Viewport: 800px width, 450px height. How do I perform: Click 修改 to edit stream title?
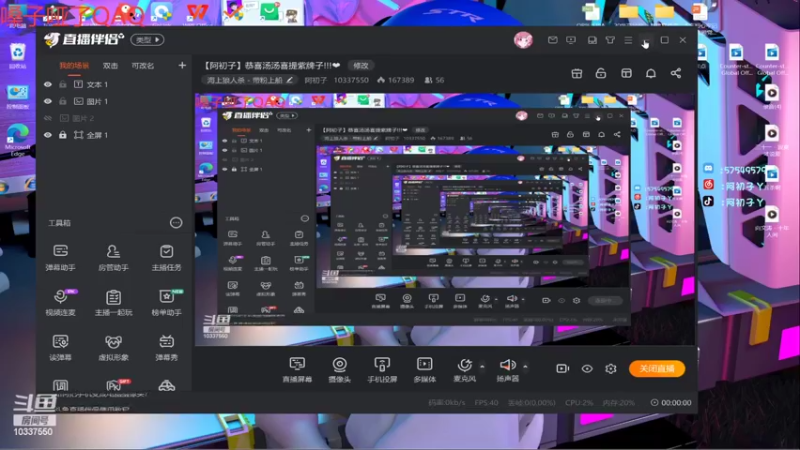[x=361, y=65]
